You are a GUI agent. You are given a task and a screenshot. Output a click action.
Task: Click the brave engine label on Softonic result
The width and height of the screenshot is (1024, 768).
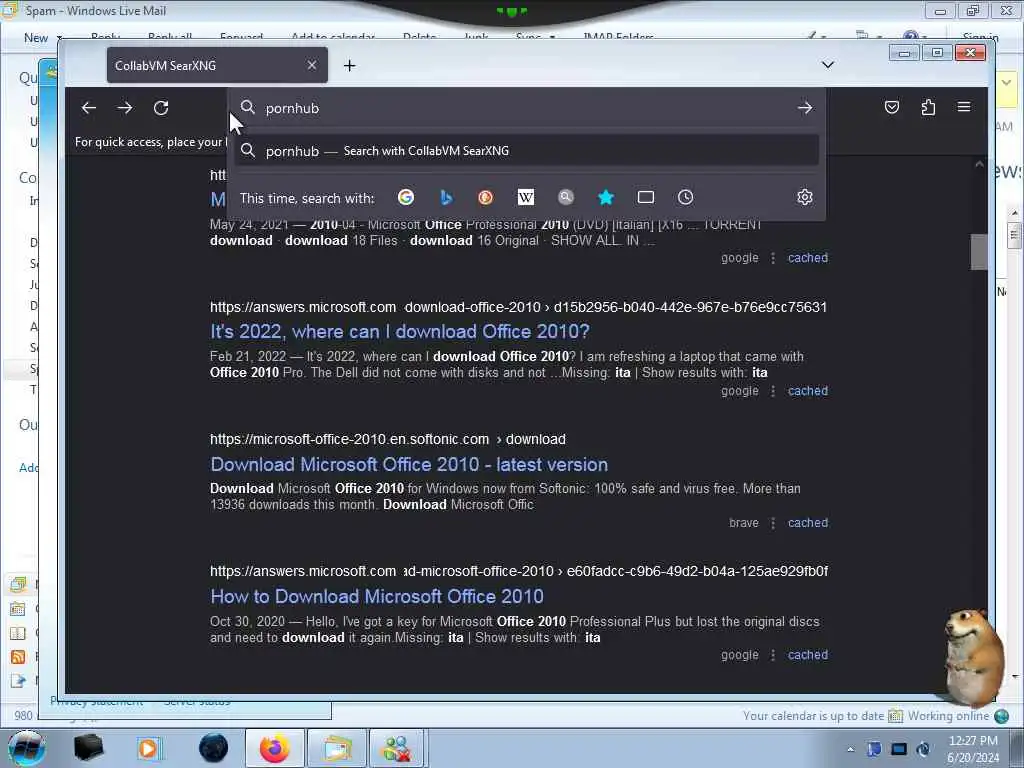pyautogui.click(x=744, y=523)
